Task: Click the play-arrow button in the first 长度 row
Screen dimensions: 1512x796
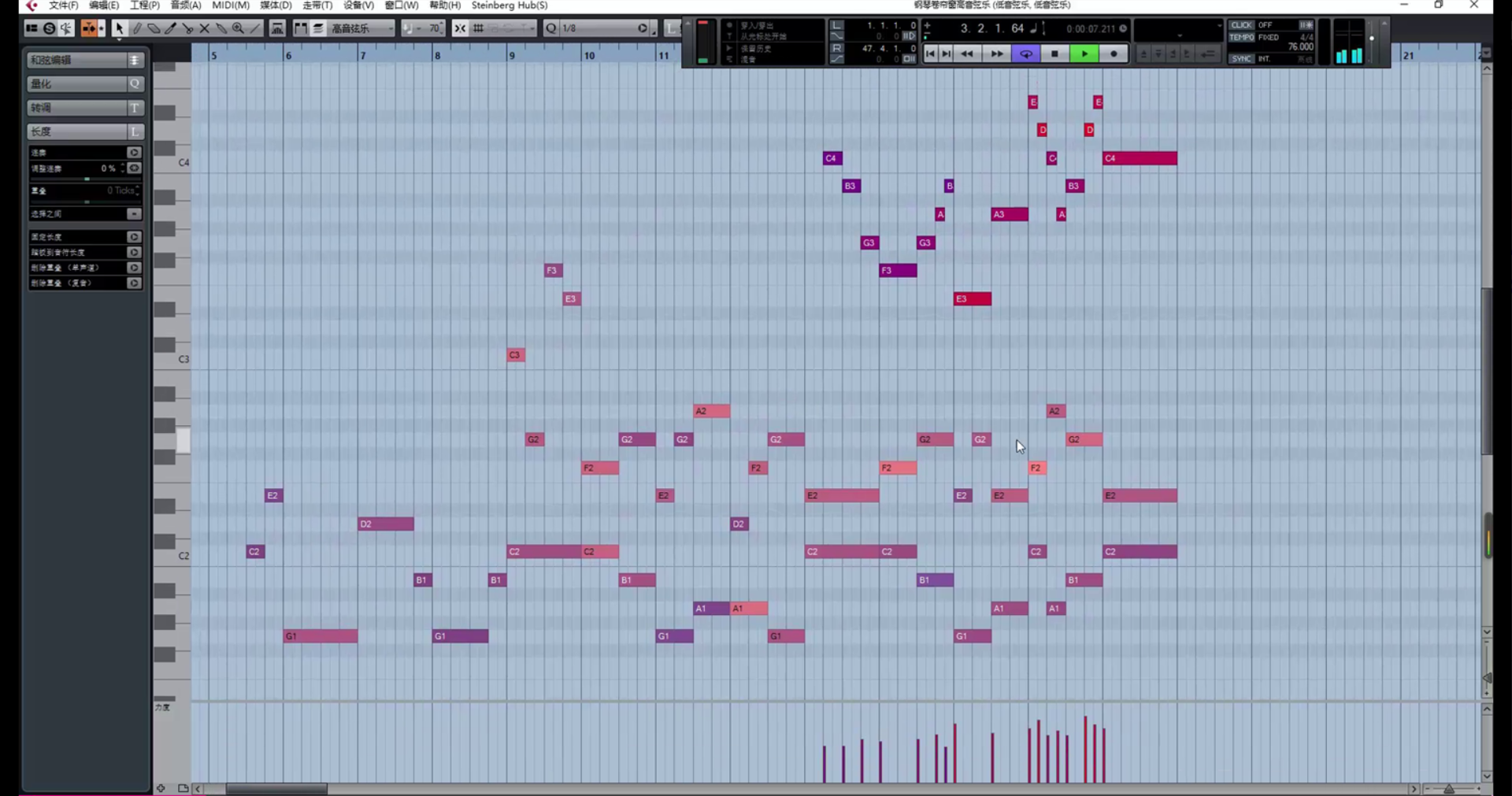Action: click(134, 153)
